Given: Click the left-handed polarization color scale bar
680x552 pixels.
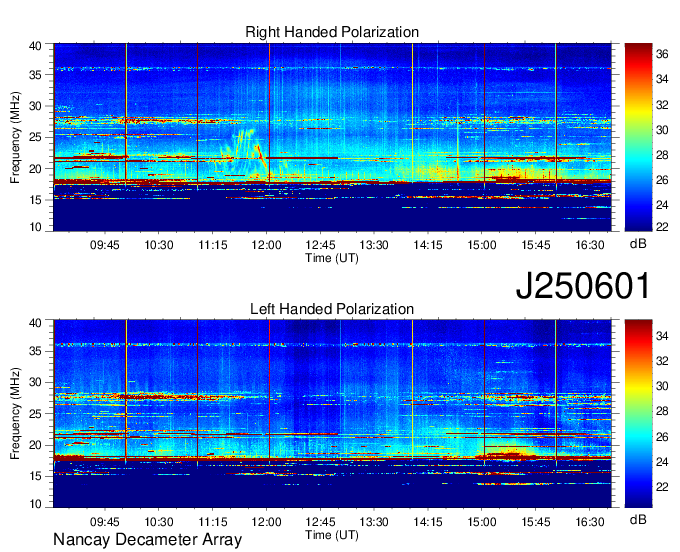Looking at the screenshot, I should click(638, 414).
